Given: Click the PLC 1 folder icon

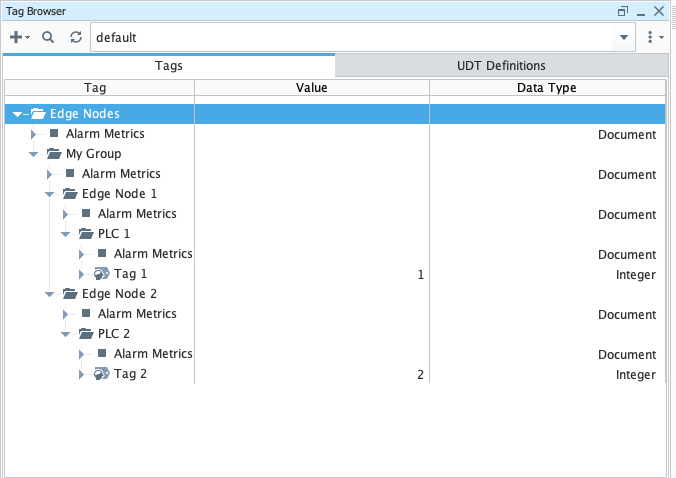Looking at the screenshot, I should point(85,234).
